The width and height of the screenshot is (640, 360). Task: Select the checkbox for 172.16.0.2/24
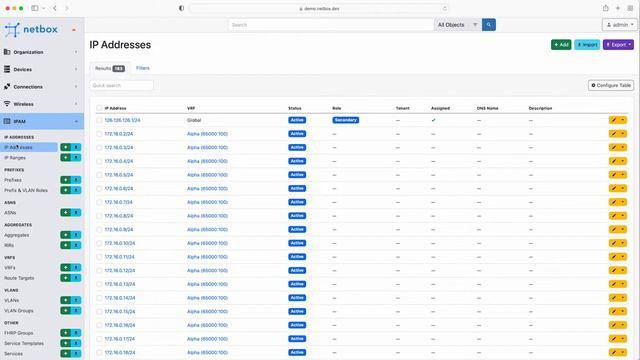[99, 134]
